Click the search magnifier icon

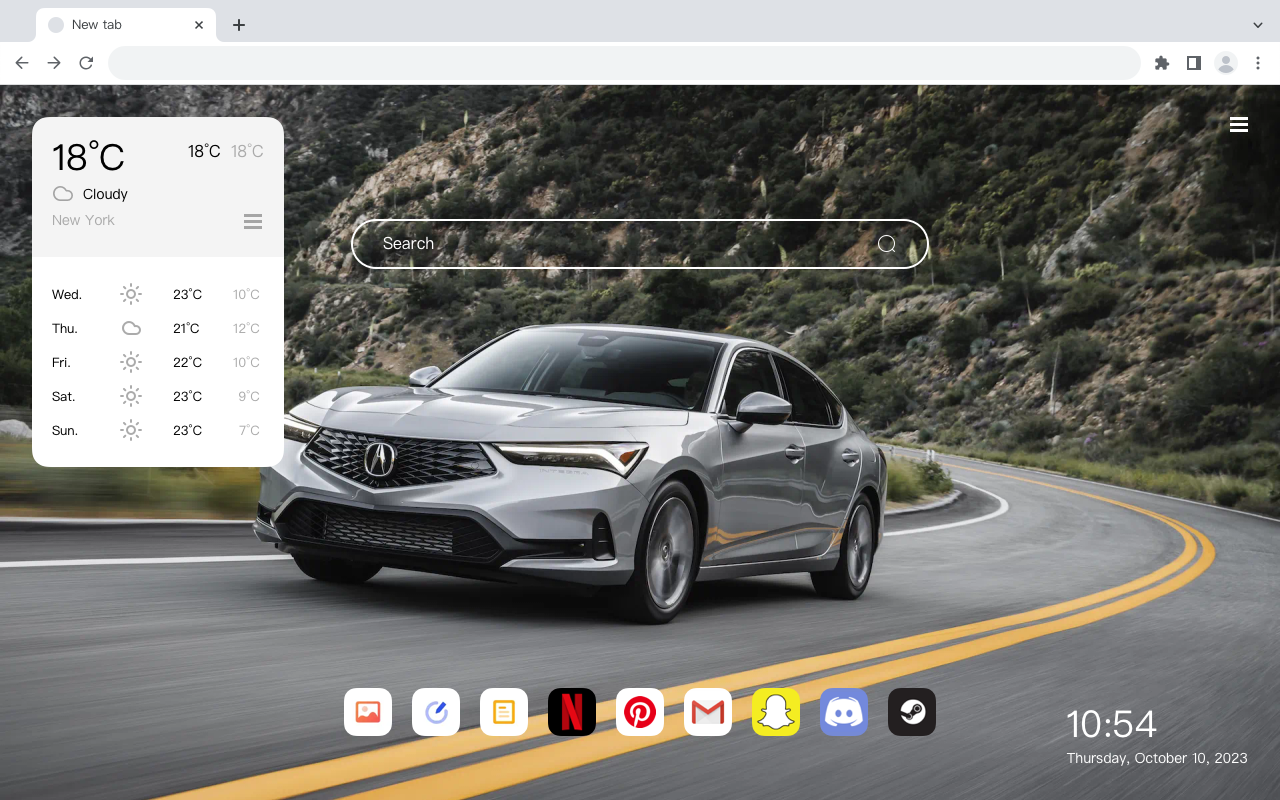click(x=887, y=244)
